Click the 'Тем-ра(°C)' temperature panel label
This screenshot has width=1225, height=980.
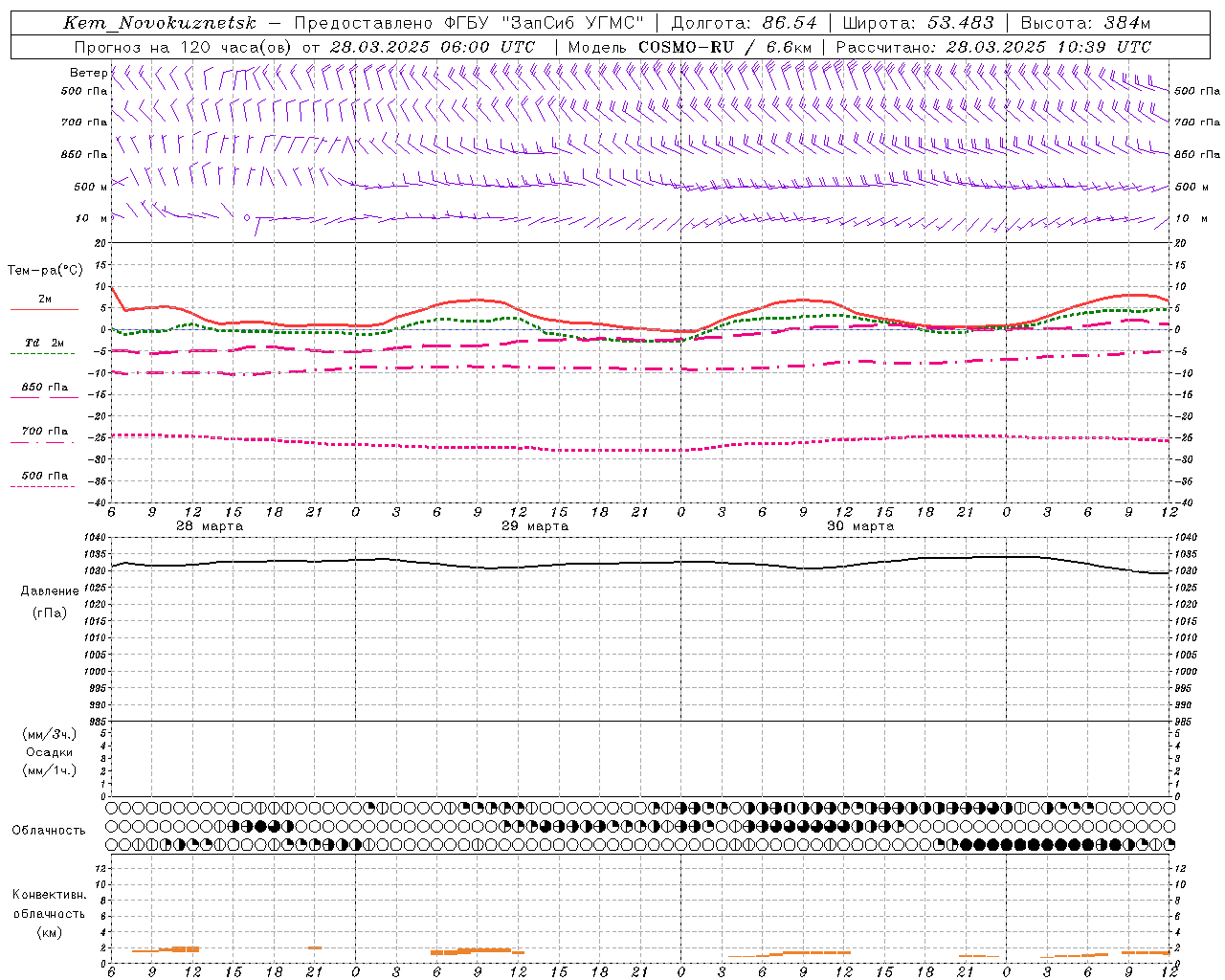click(x=46, y=271)
